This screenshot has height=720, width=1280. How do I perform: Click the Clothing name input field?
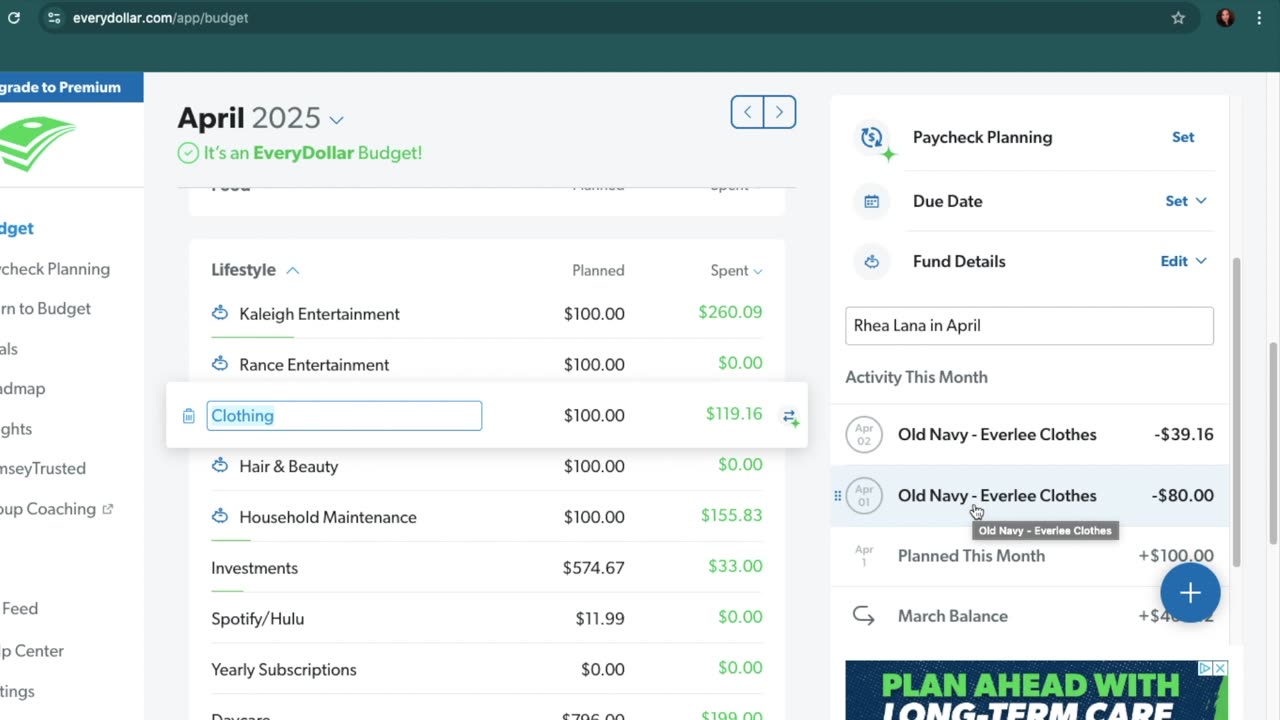click(344, 416)
